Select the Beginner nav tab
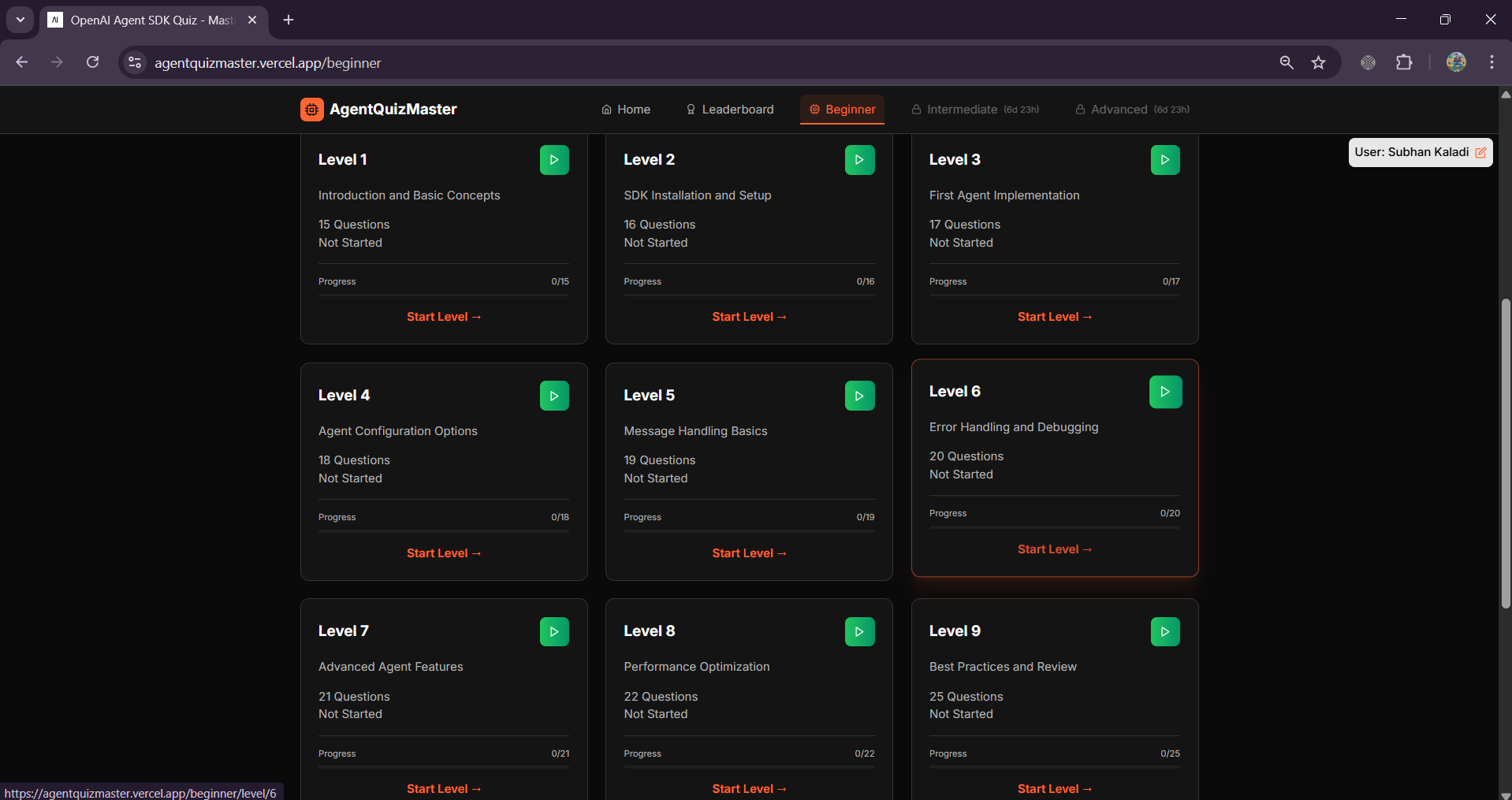Screen dimensions: 1512x800 [x=842, y=110]
